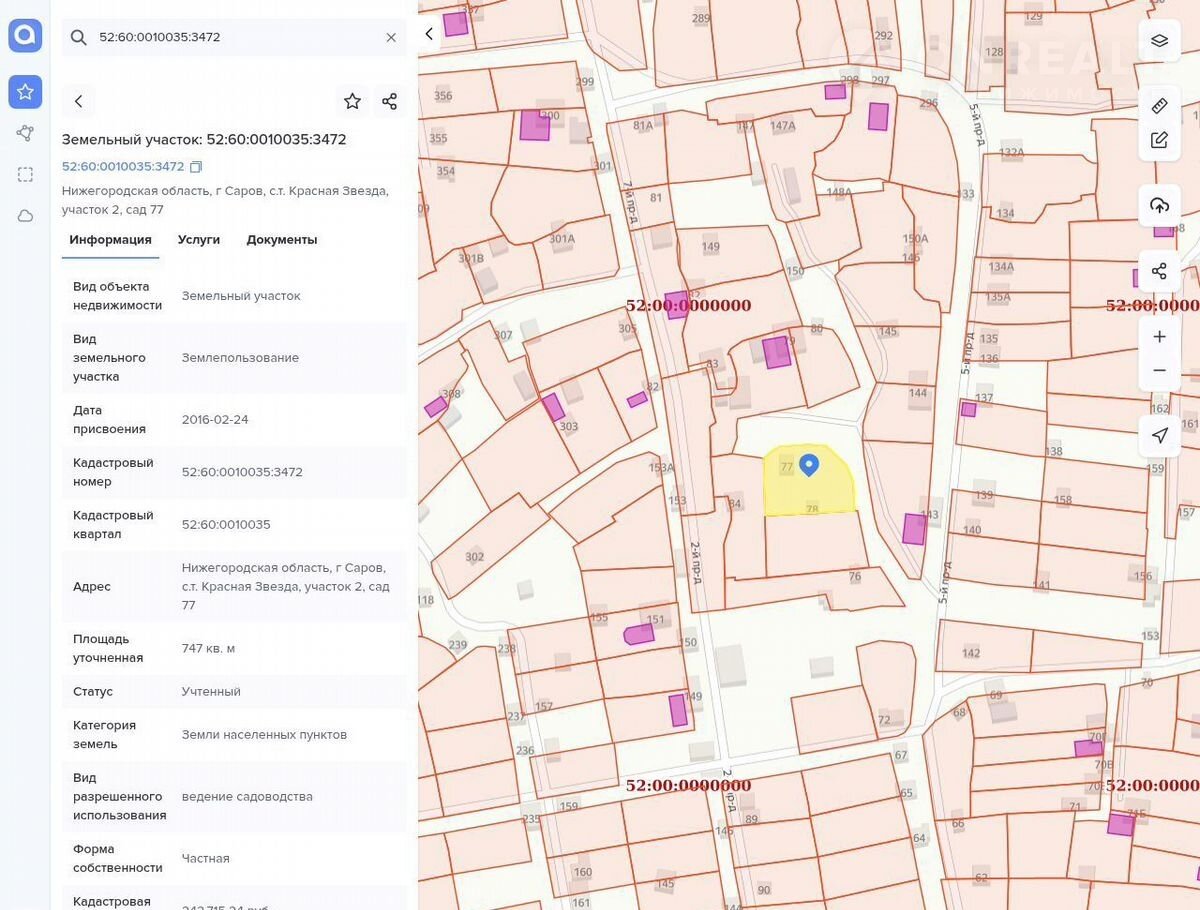Viewport: 1200px width, 910px height.
Task: Go back from parcel details
Action: [x=79, y=101]
